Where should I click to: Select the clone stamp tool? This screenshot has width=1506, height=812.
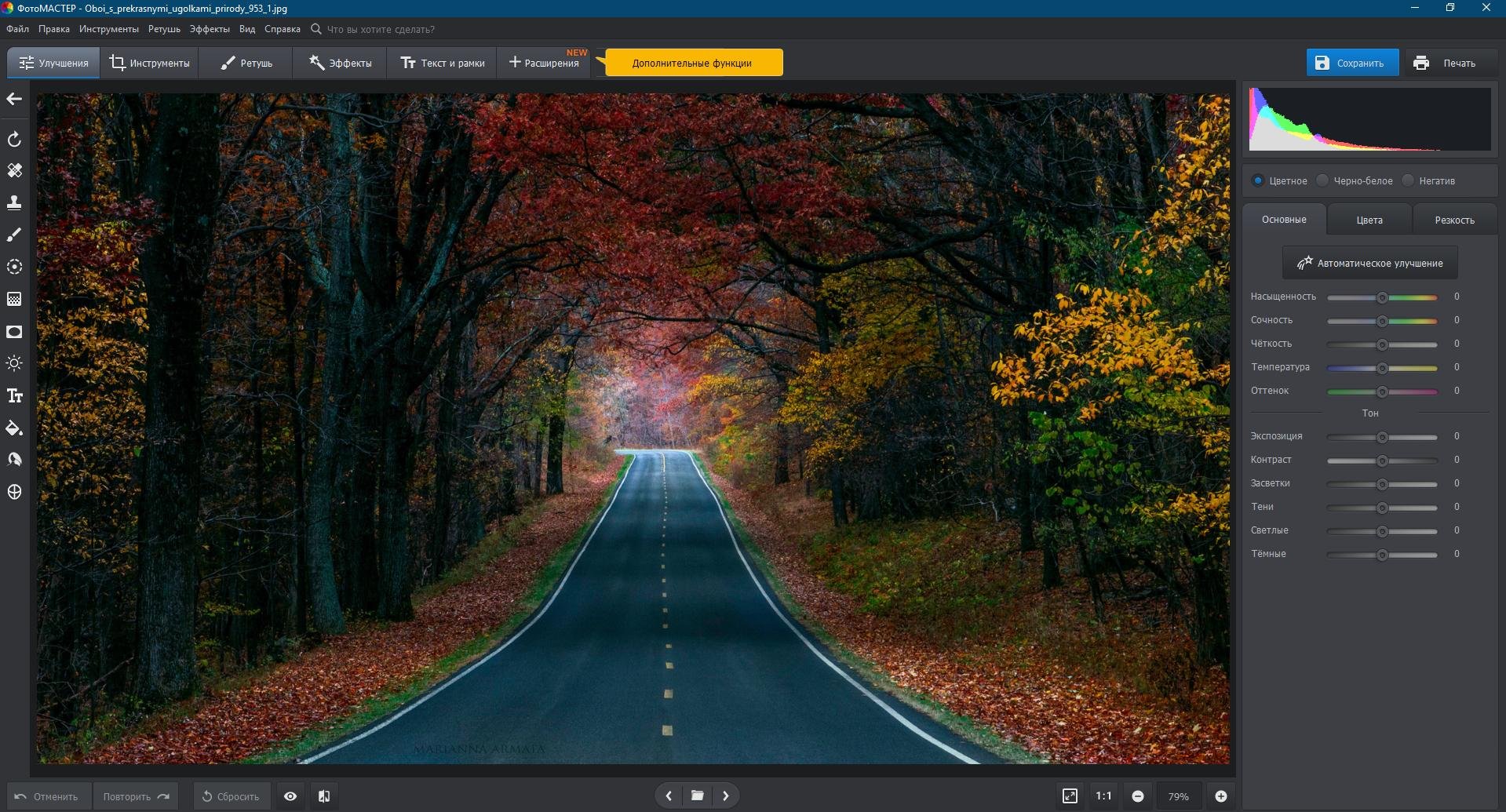pyautogui.click(x=14, y=202)
